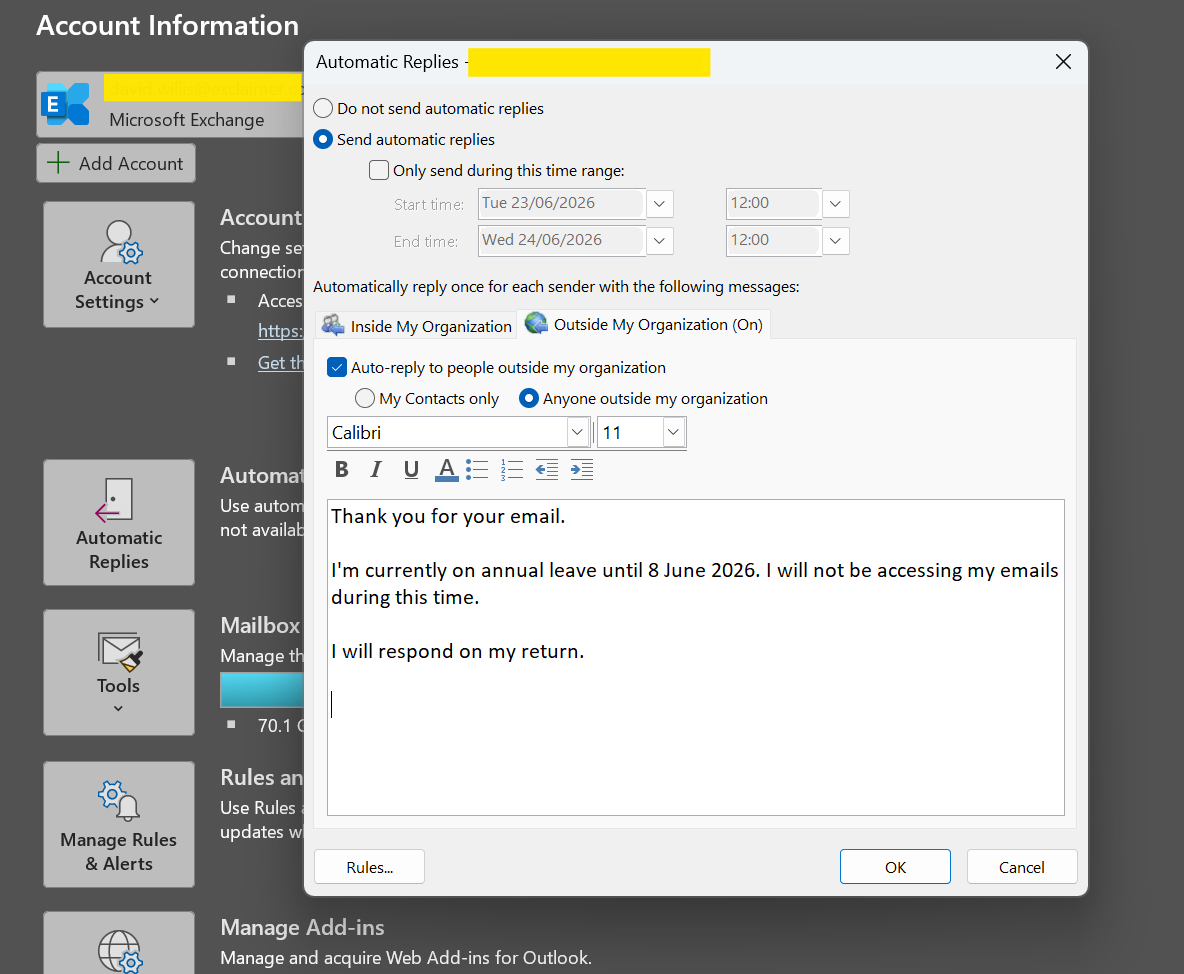Viewport: 1184px width, 974px height.
Task: Click the Add Account button
Action: pyautogui.click(x=116, y=163)
